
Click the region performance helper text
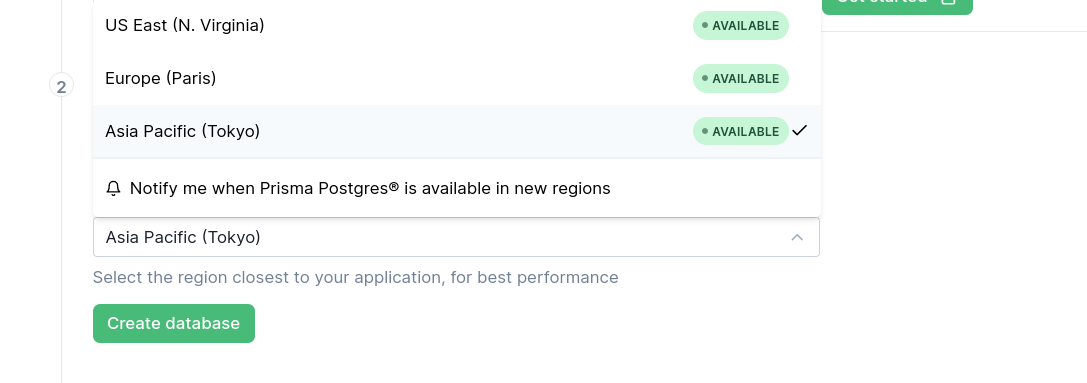(x=356, y=278)
